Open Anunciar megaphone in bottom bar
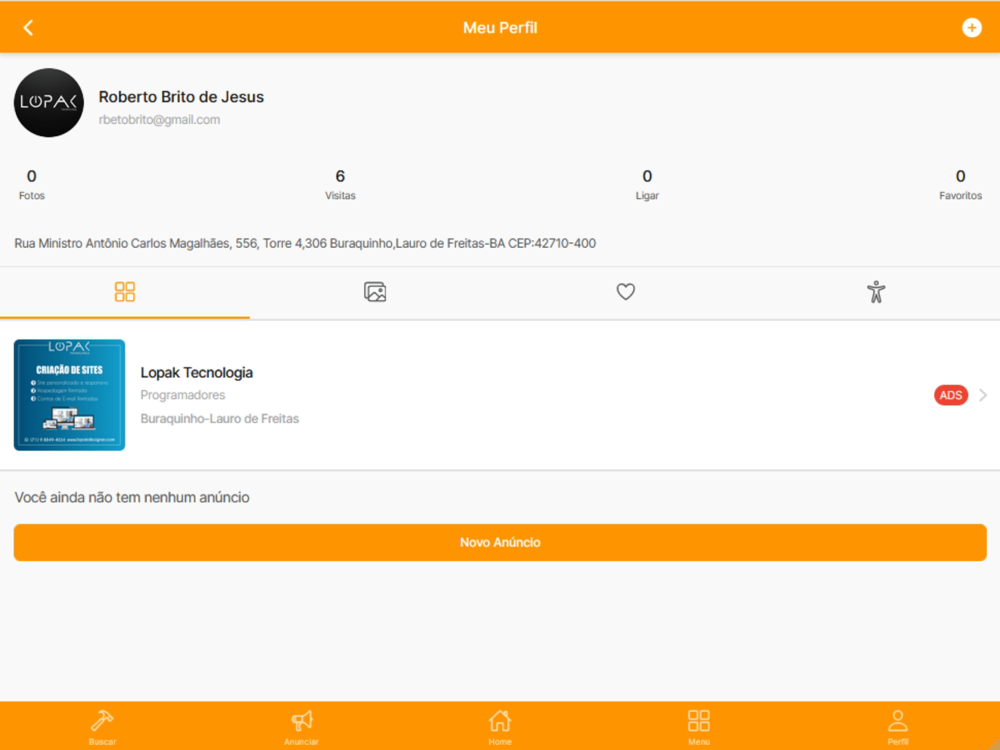1000x750 pixels. pyautogui.click(x=301, y=727)
